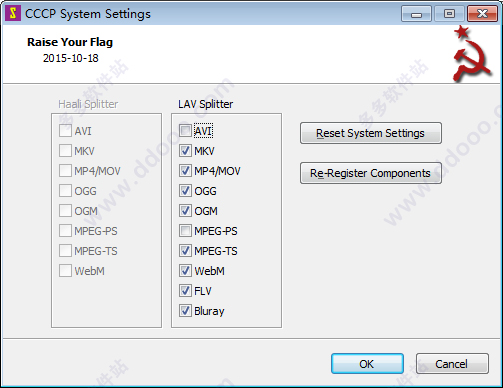Click Reset System Settings button
The image size is (503, 388).
(371, 133)
